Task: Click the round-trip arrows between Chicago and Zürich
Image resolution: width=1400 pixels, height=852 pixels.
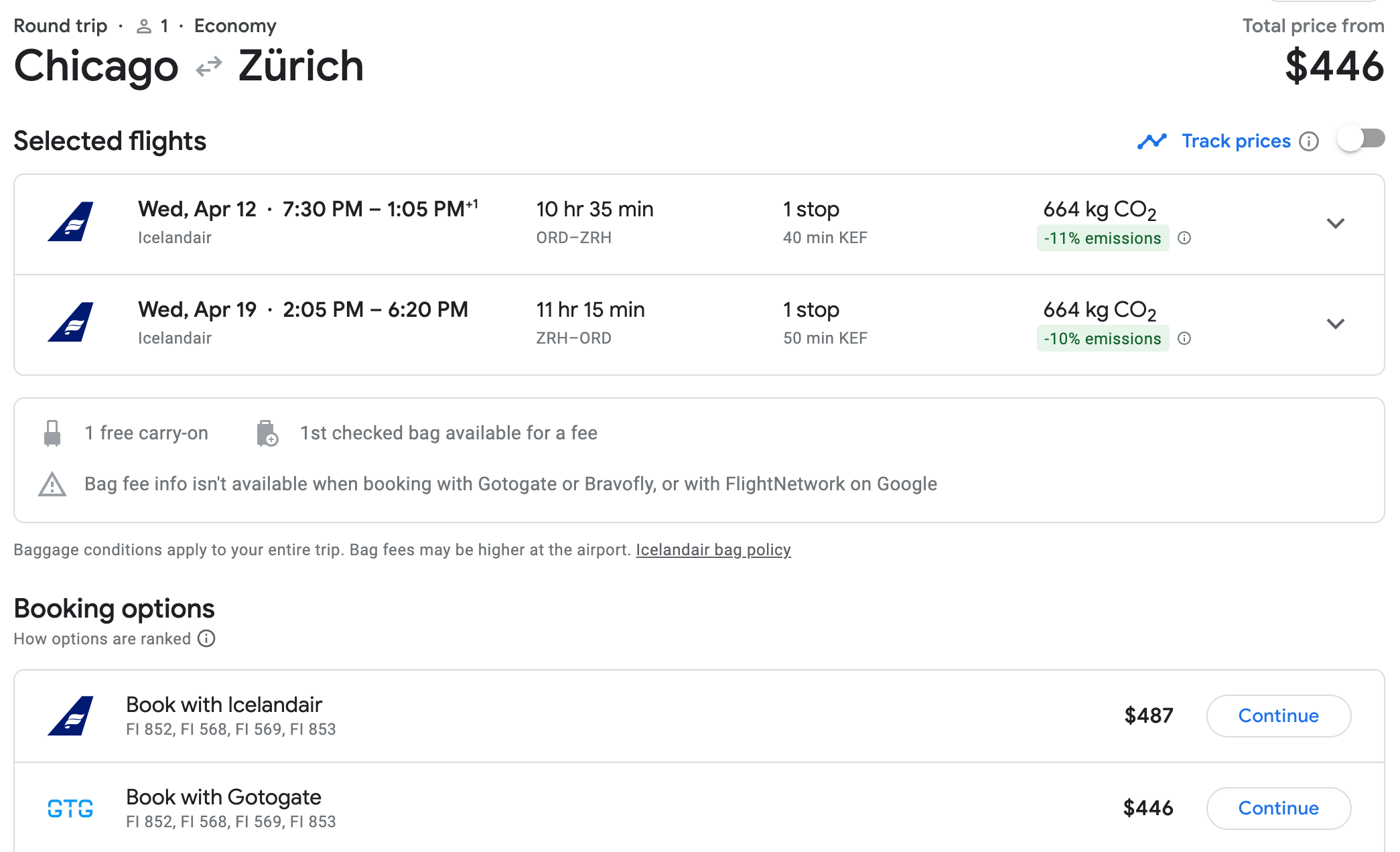Action: pyautogui.click(x=208, y=67)
